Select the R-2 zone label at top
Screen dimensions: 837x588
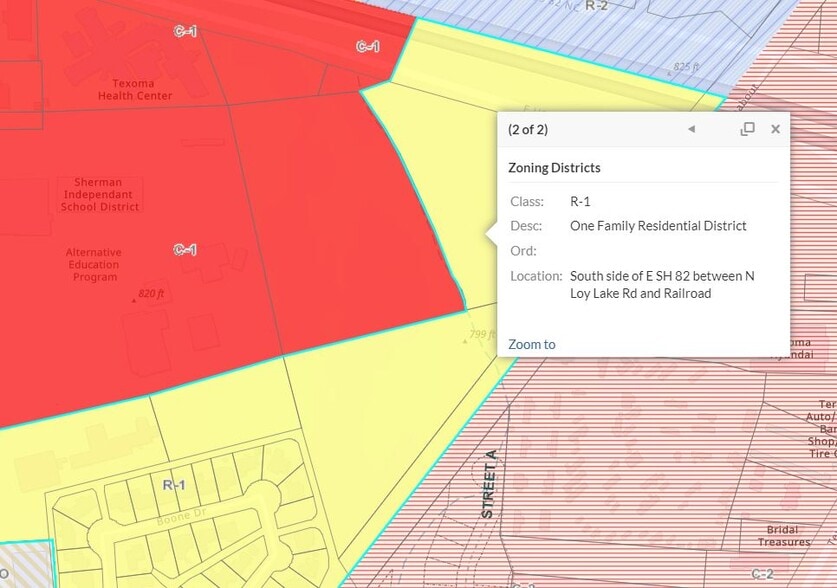point(596,6)
